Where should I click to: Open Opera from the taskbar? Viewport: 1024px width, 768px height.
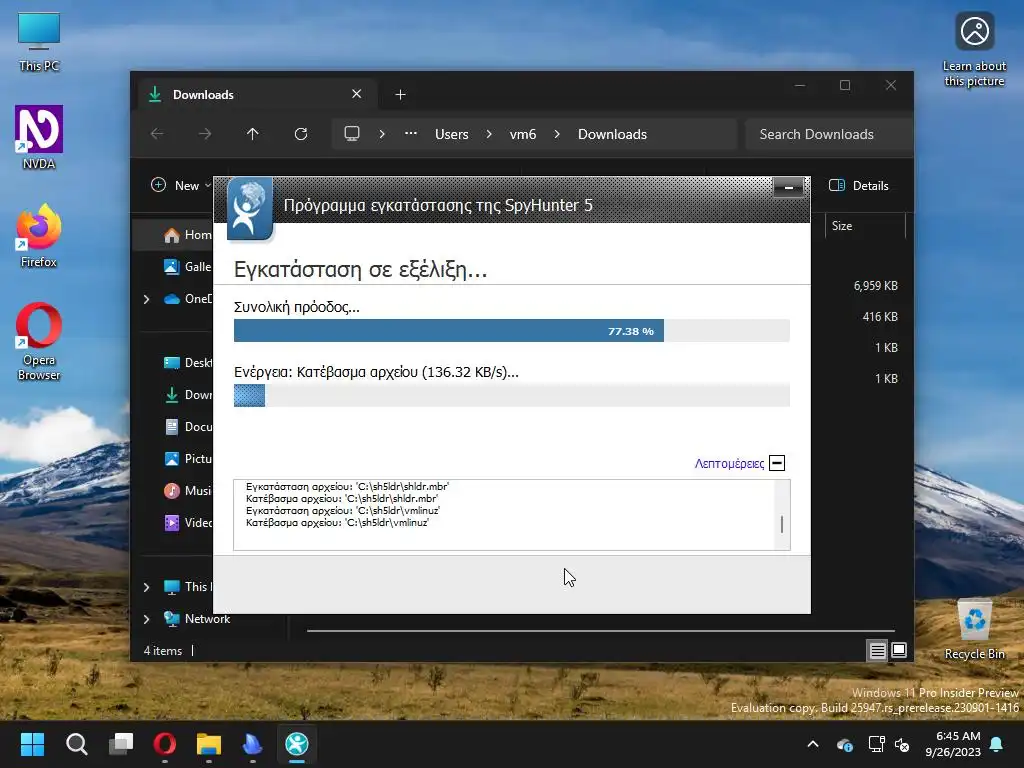[165, 744]
